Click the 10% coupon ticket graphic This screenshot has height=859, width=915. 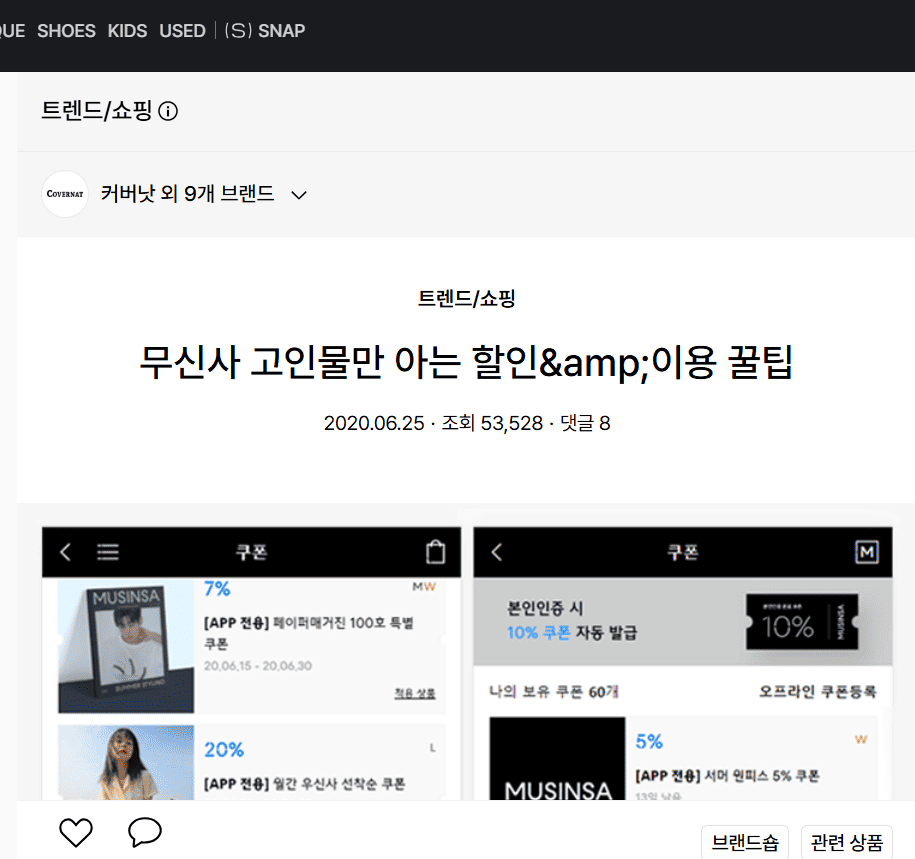[802, 622]
